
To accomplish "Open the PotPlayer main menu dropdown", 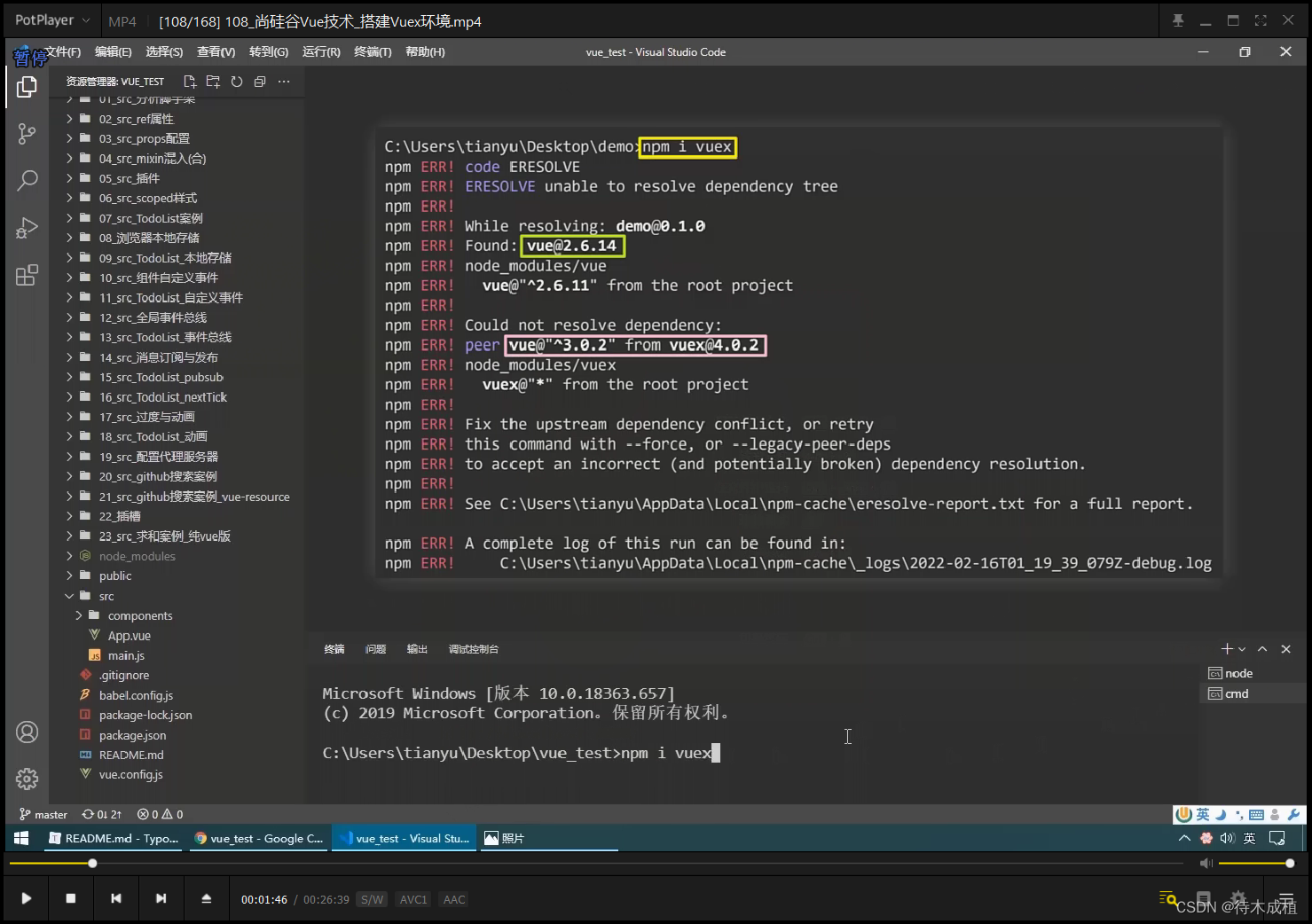I will (52, 20).
